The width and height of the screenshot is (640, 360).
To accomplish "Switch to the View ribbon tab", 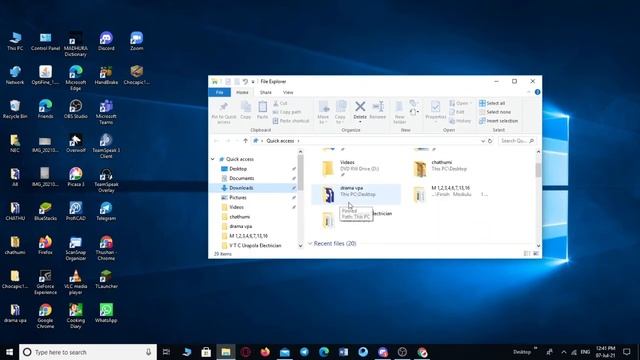I will click(x=288, y=92).
